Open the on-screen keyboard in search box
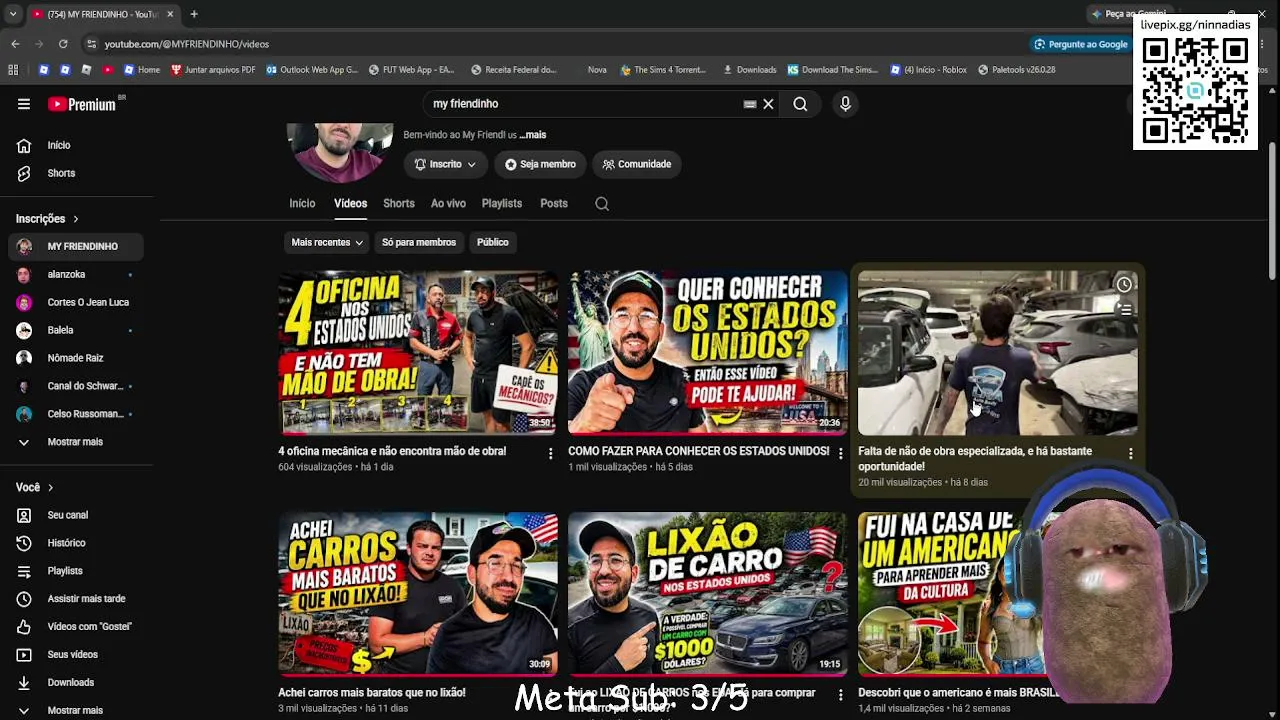Screen dimensions: 1280x720 (750, 104)
